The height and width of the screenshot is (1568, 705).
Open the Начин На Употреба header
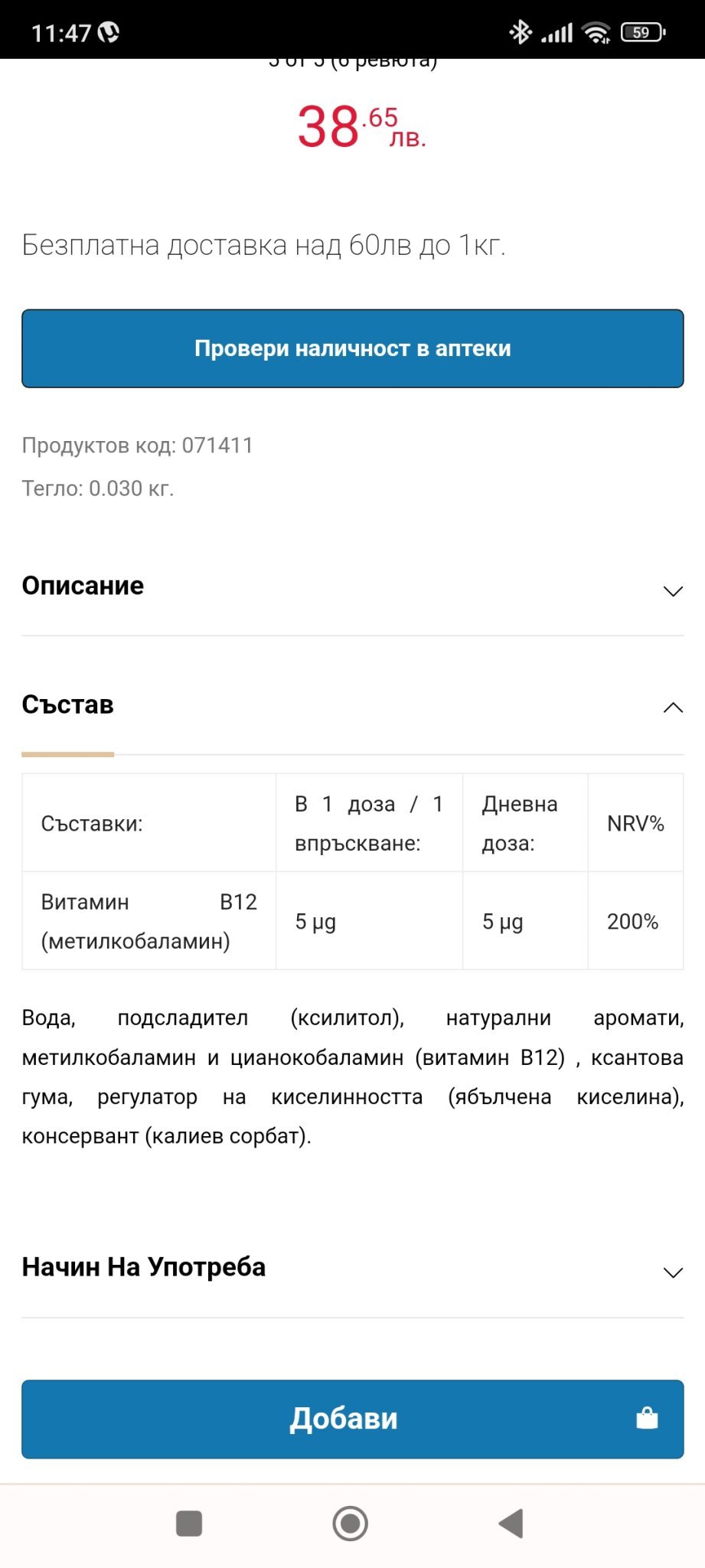pos(144,1267)
